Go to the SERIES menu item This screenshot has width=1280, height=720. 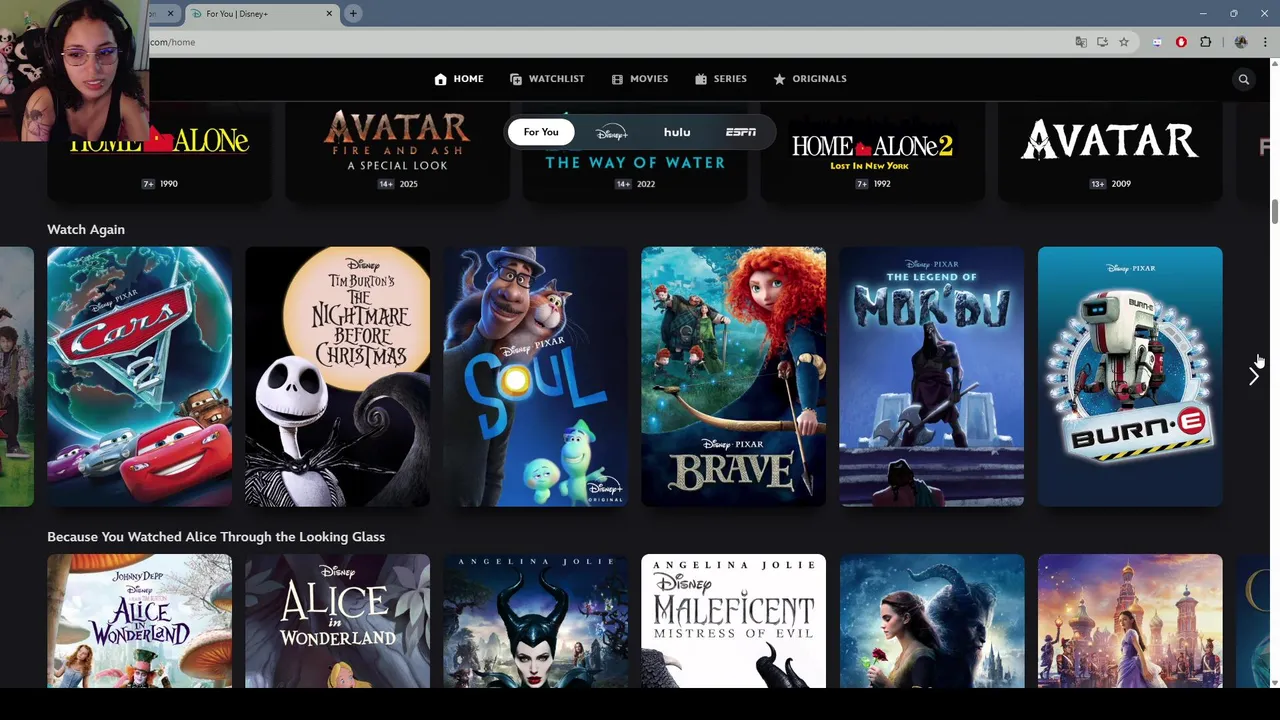[730, 79]
